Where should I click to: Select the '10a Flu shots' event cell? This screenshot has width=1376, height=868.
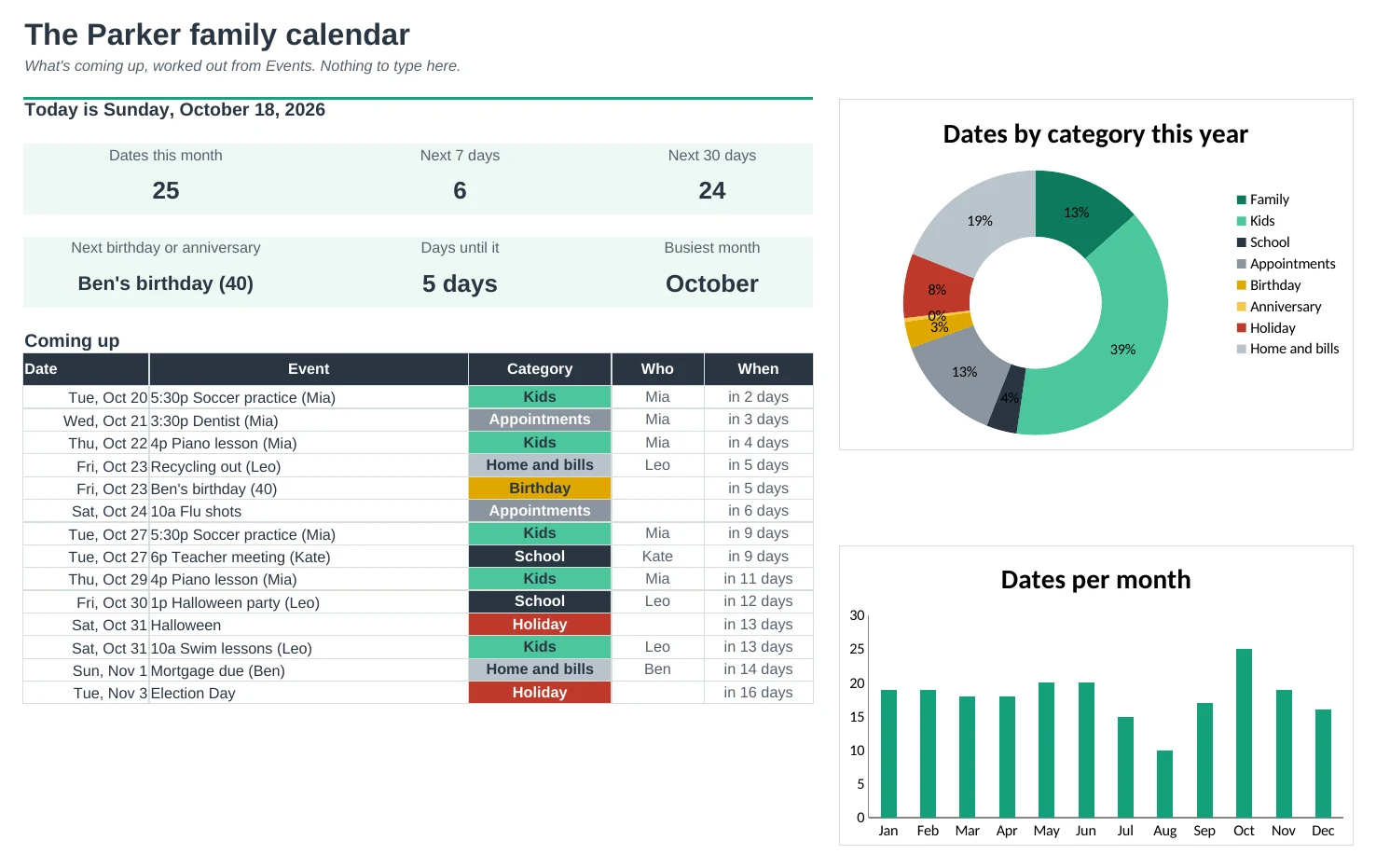point(309,512)
